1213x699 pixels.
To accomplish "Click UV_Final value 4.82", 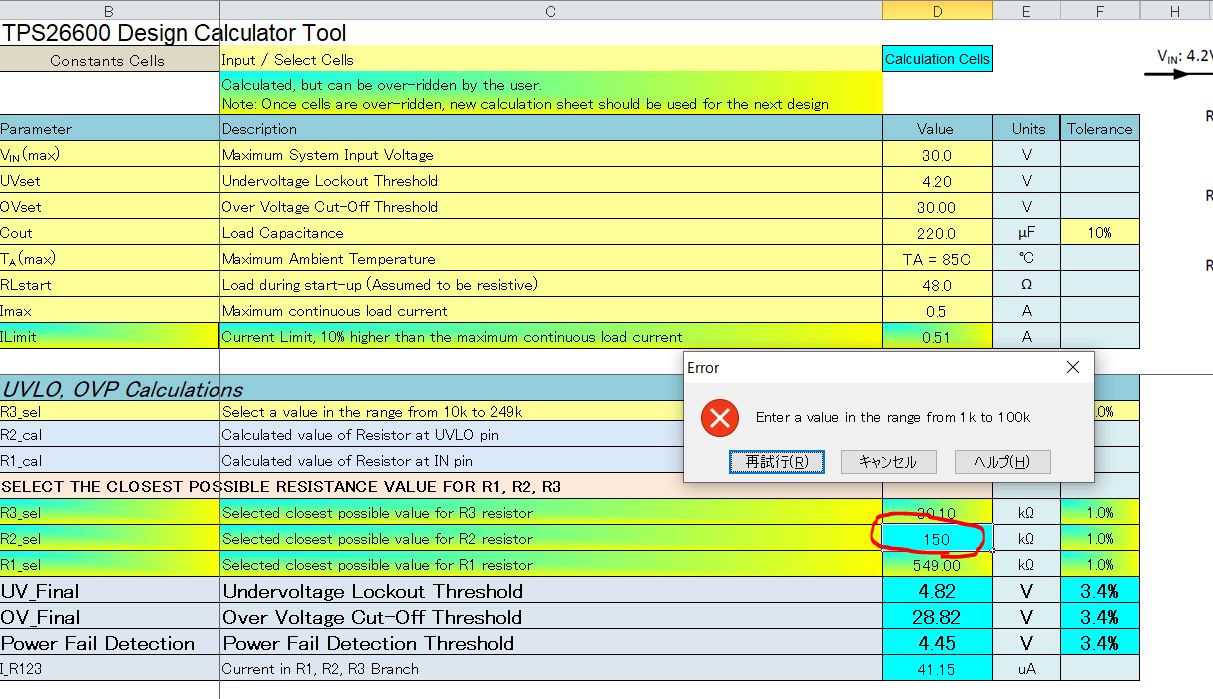I will coord(937,591).
